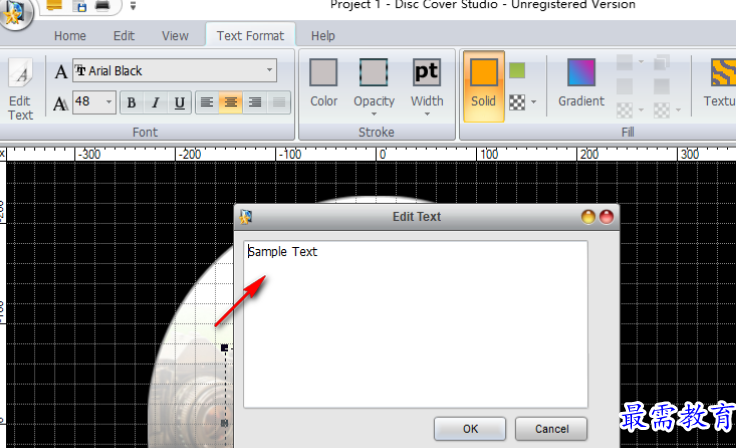Viewport: 743px width, 448px height.
Task: Switch to the Edit ribbon tab
Action: pyautogui.click(x=124, y=36)
